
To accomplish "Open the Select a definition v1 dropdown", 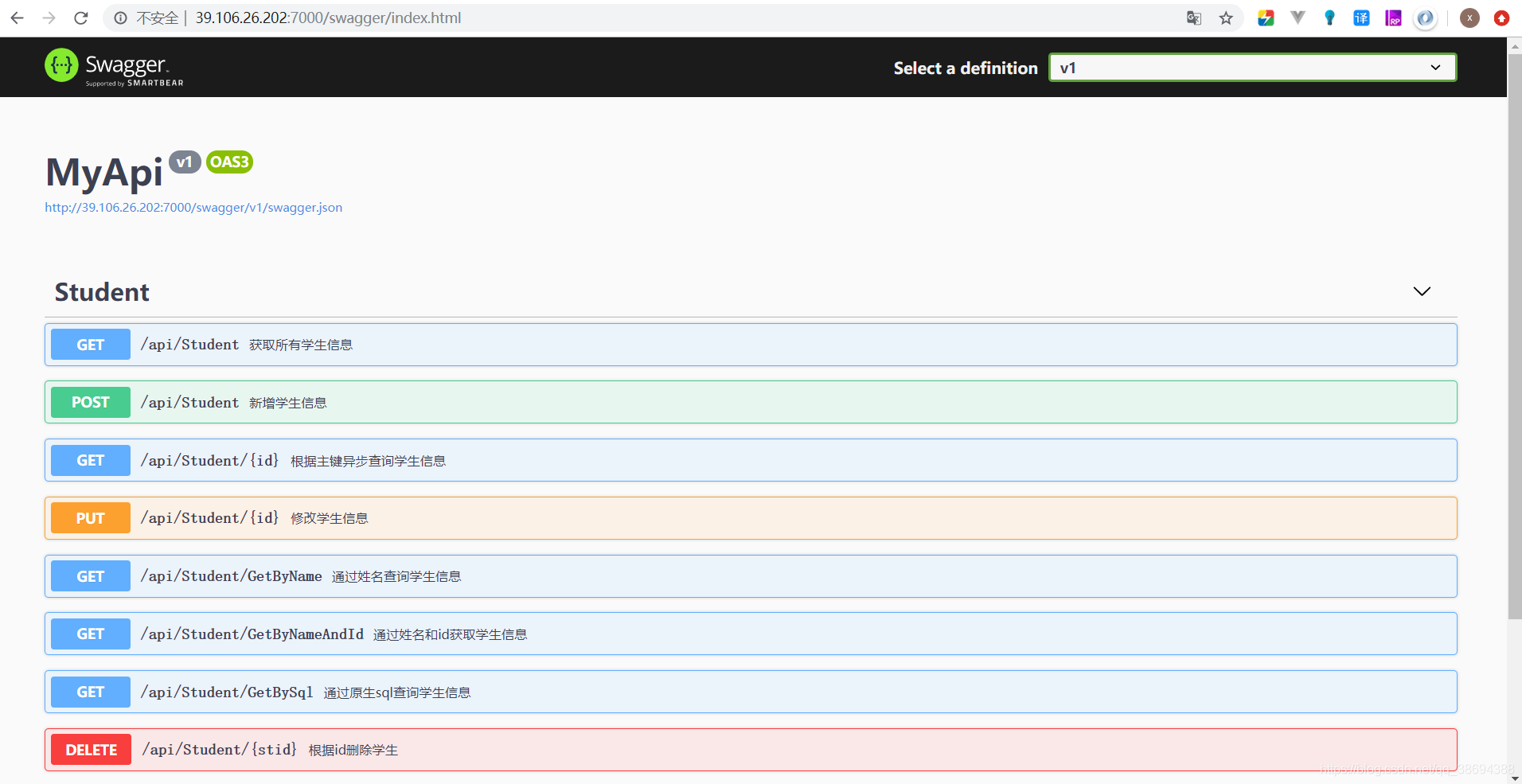I will click(x=1252, y=68).
